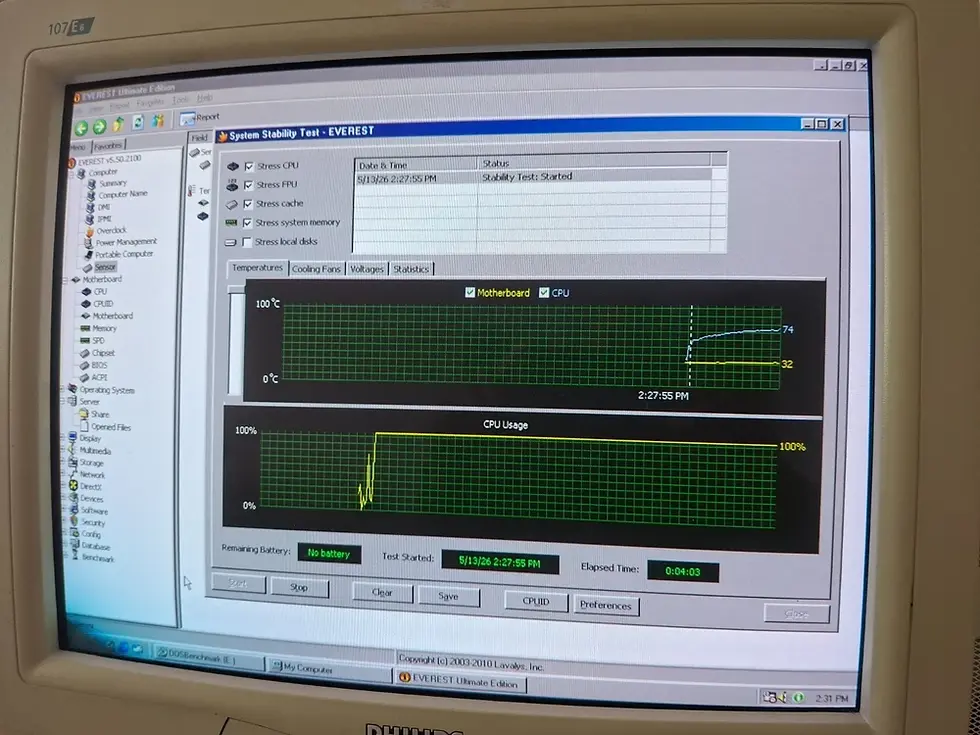Switch to the Cooling Fans tab
Image resolution: width=980 pixels, height=735 pixels.
[316, 269]
